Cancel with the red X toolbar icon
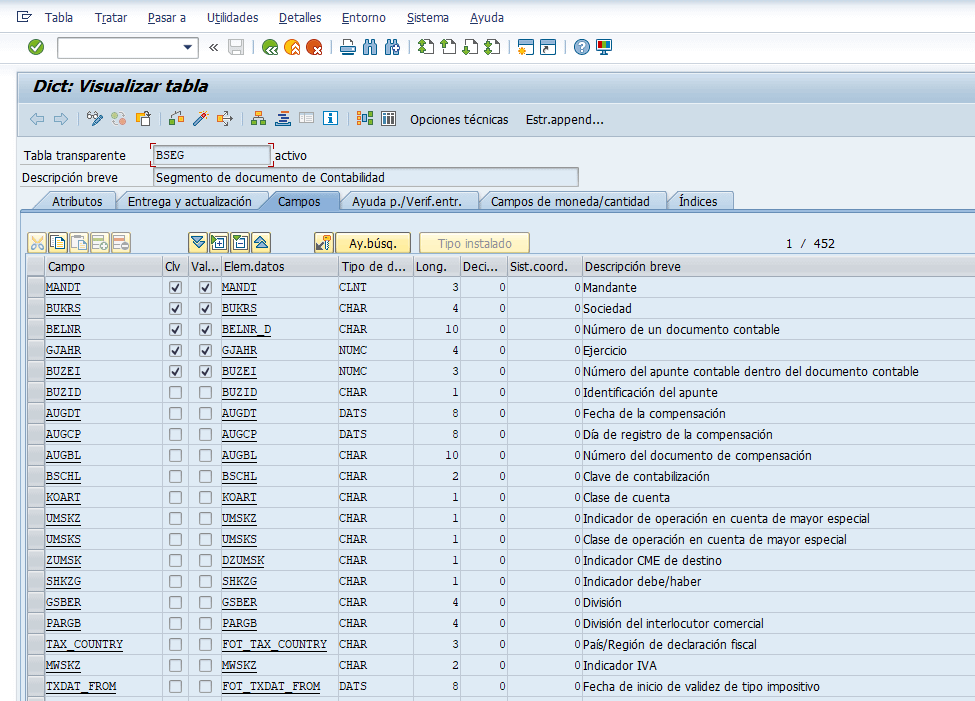The width and height of the screenshot is (975, 701). coord(314,47)
